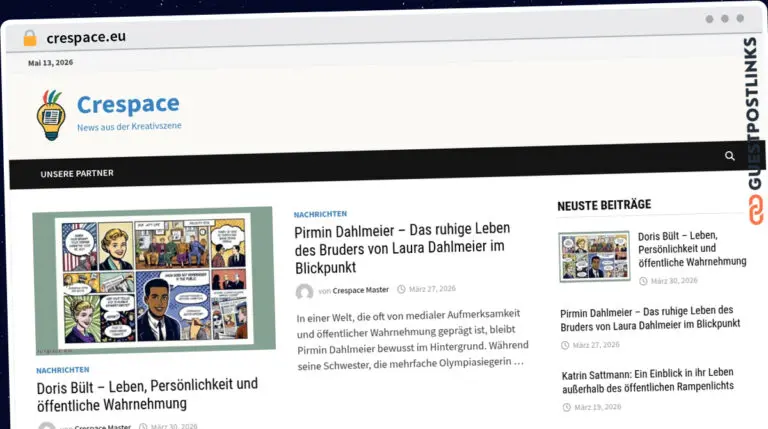Click the Guestpostlinks chain-link icon
768x429 pixels.
756,210
